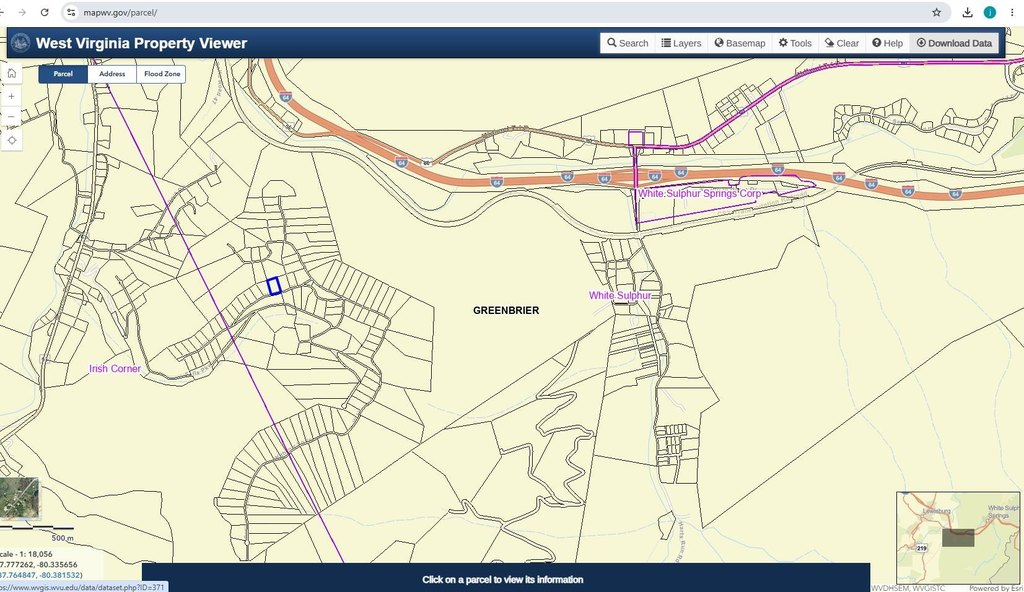Click the 'Click on a parcel' info banner

(x=505, y=578)
